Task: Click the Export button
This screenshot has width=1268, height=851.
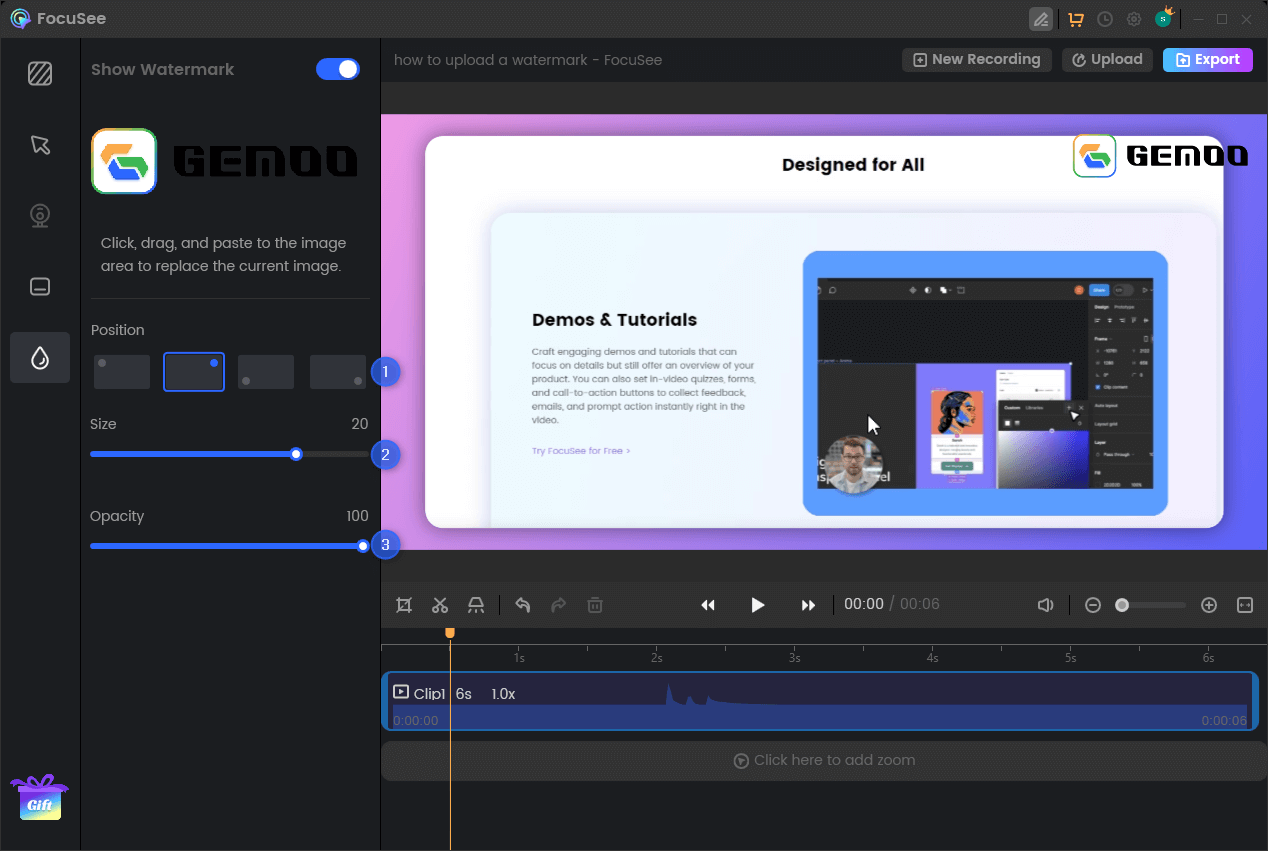Action: point(1207,60)
